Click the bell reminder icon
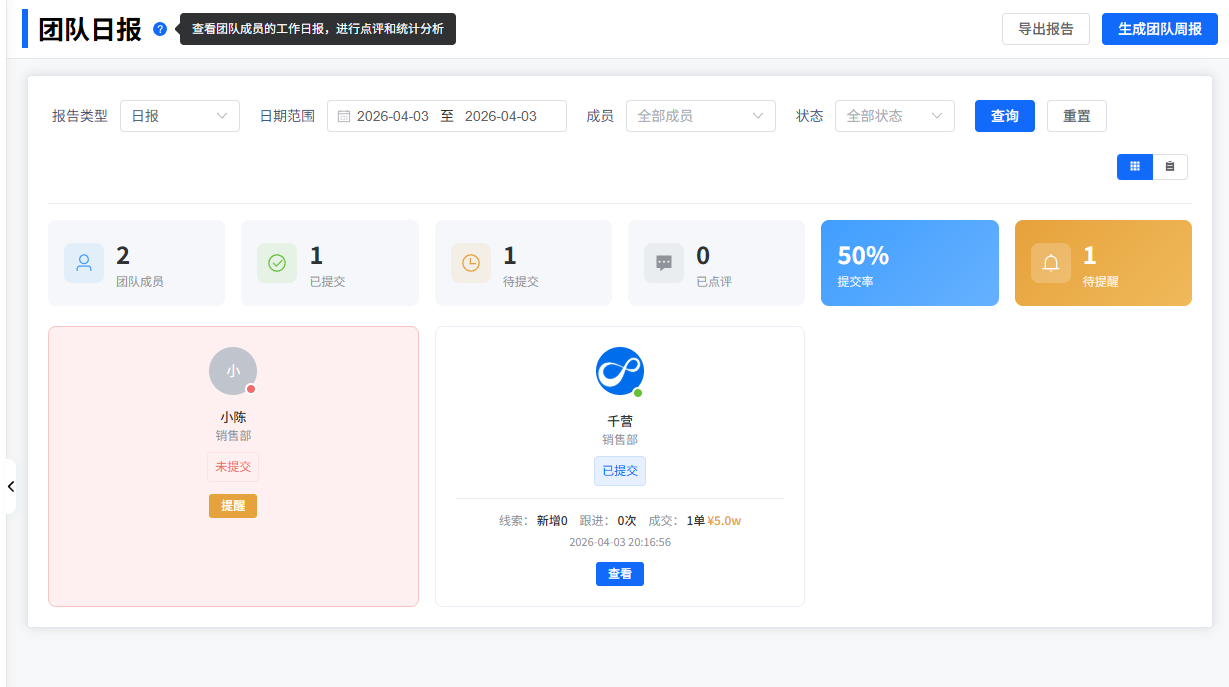Image resolution: width=1229 pixels, height=687 pixels. click(1051, 263)
